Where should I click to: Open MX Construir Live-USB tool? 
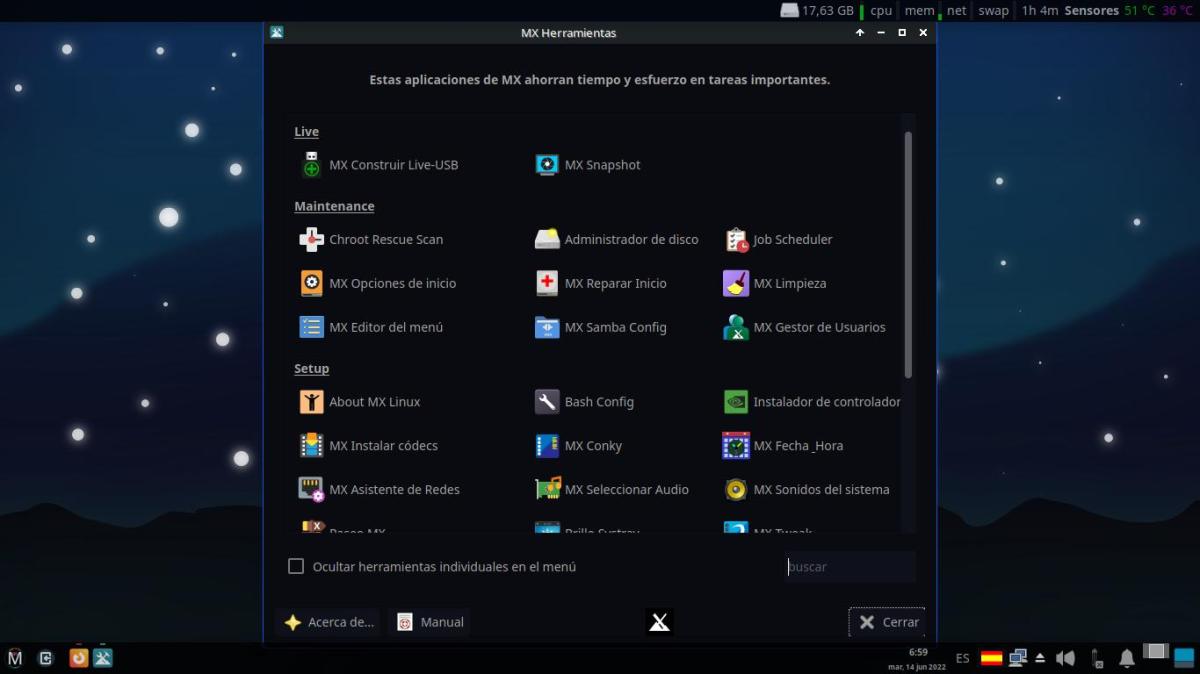(381, 165)
